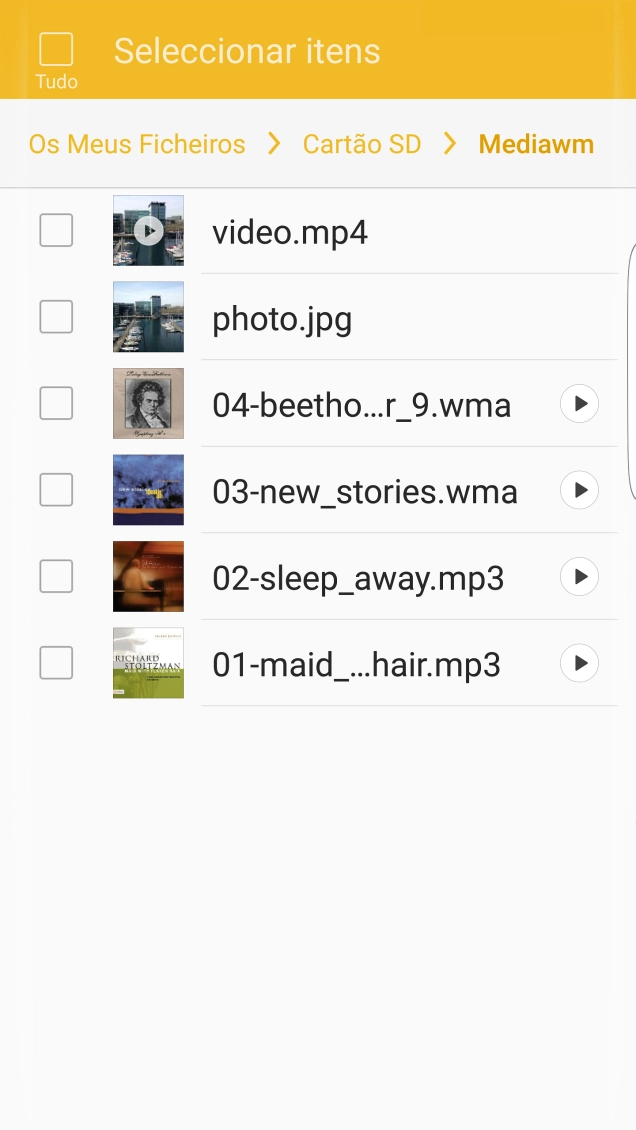The image size is (636, 1130).
Task: Tap the 02-sleep_away.mp3 file name
Action: click(x=358, y=578)
